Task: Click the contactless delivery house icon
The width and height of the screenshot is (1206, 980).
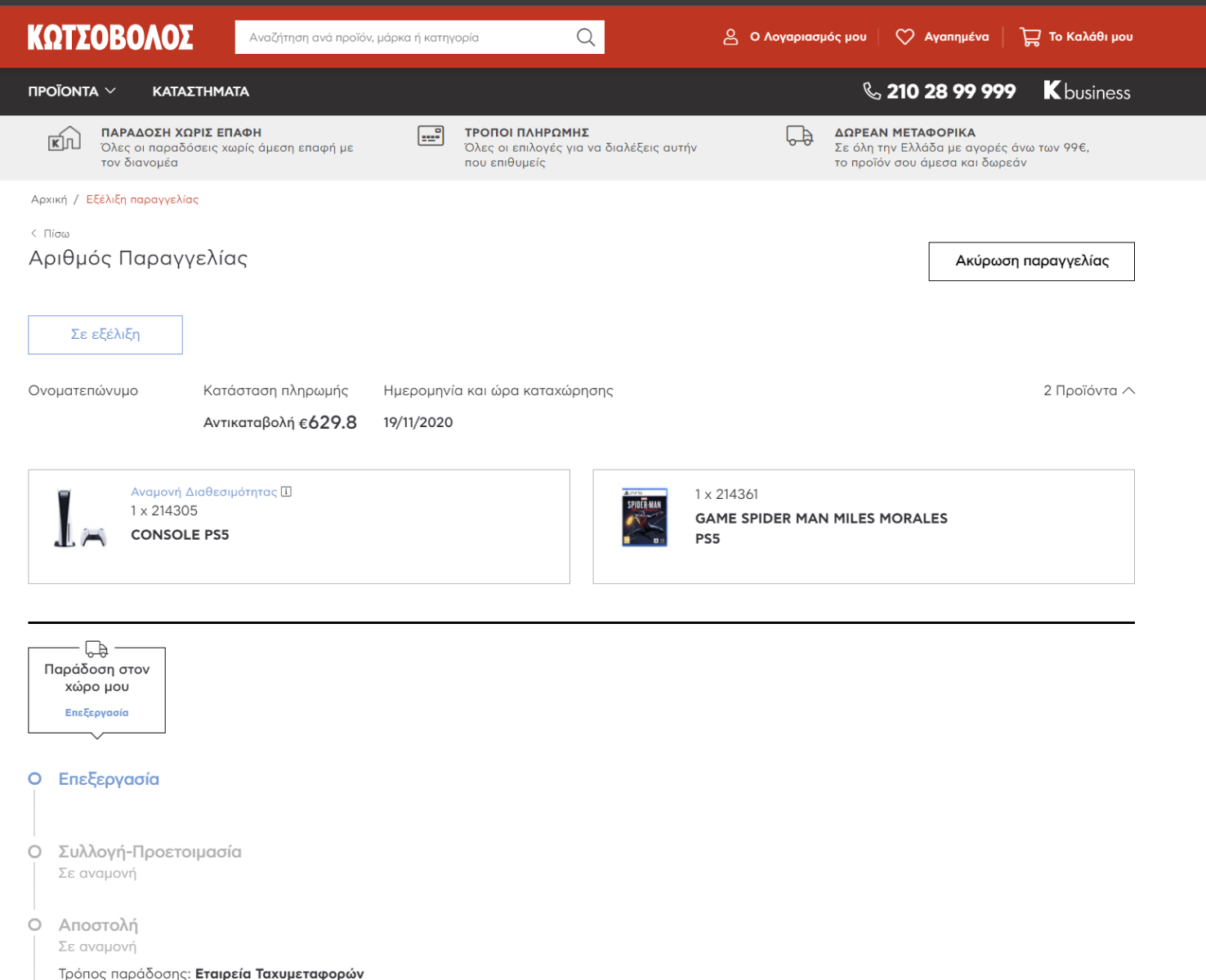Action: (65, 139)
